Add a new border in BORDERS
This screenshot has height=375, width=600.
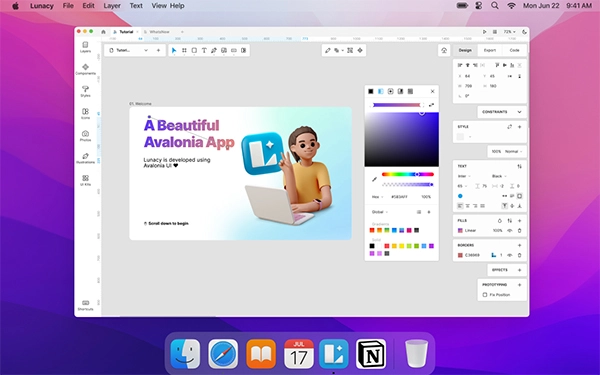(519, 245)
